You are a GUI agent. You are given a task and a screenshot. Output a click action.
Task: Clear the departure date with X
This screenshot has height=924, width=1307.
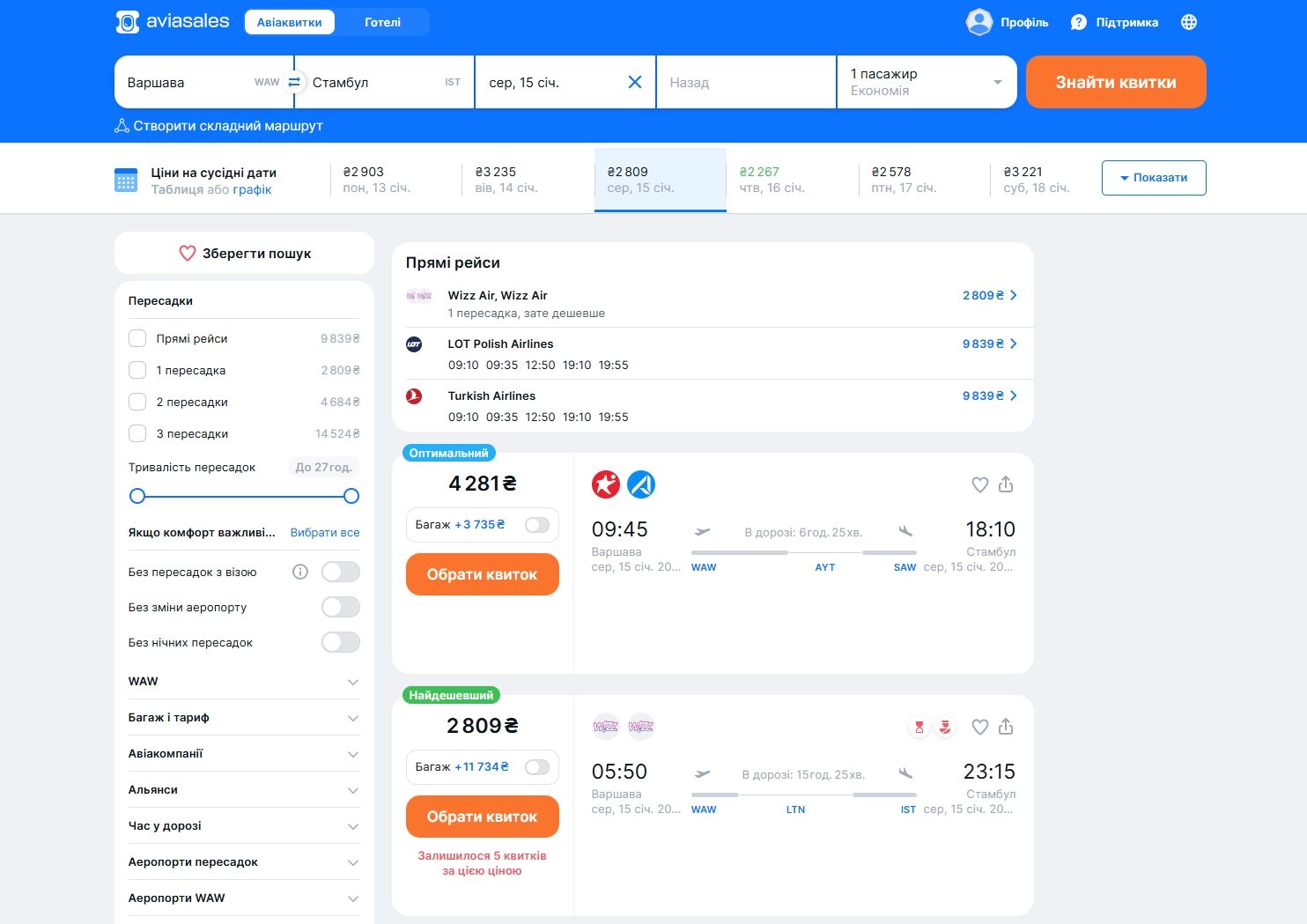pos(635,82)
